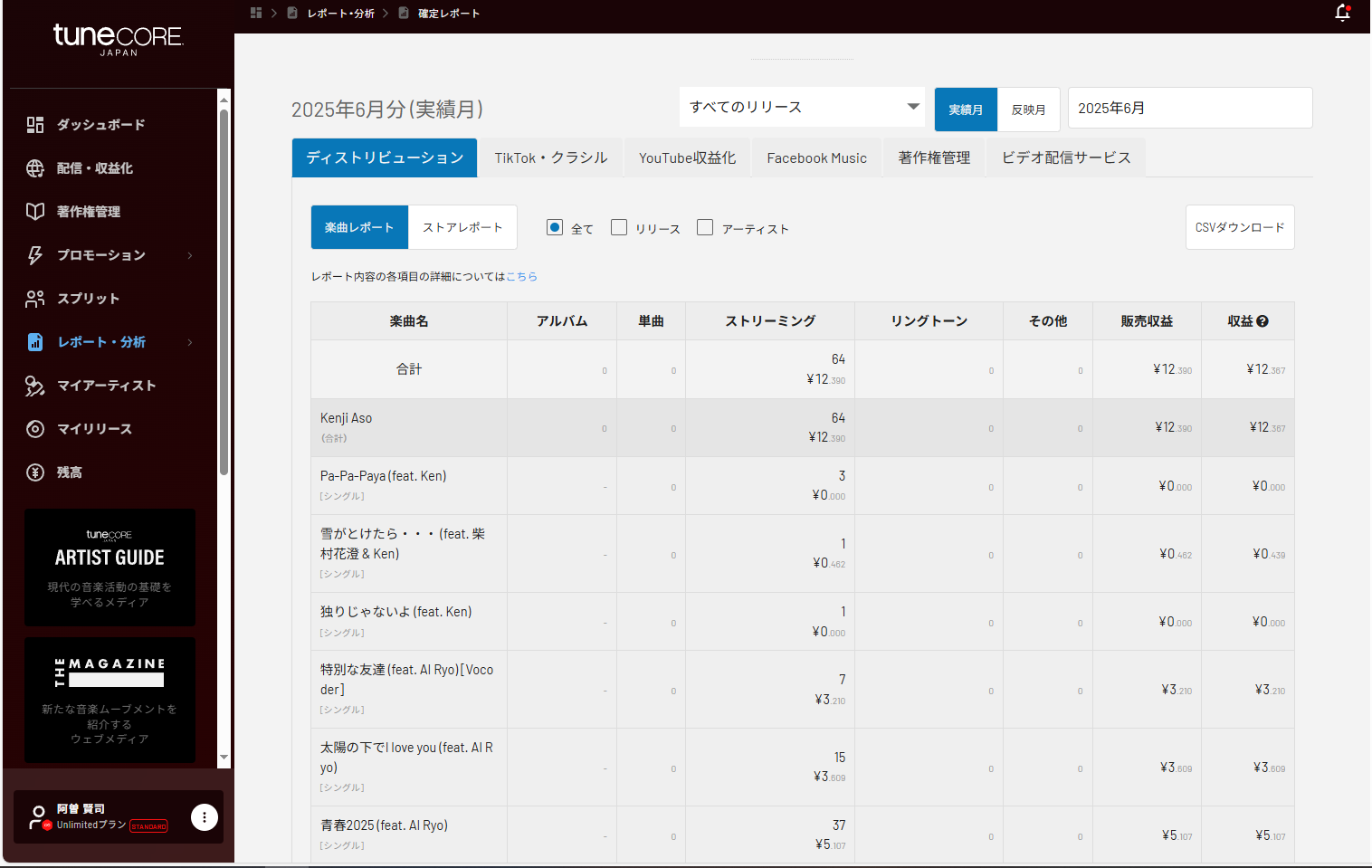
Task: Switch to the YouTube収益化 tab
Action: pyautogui.click(x=687, y=158)
